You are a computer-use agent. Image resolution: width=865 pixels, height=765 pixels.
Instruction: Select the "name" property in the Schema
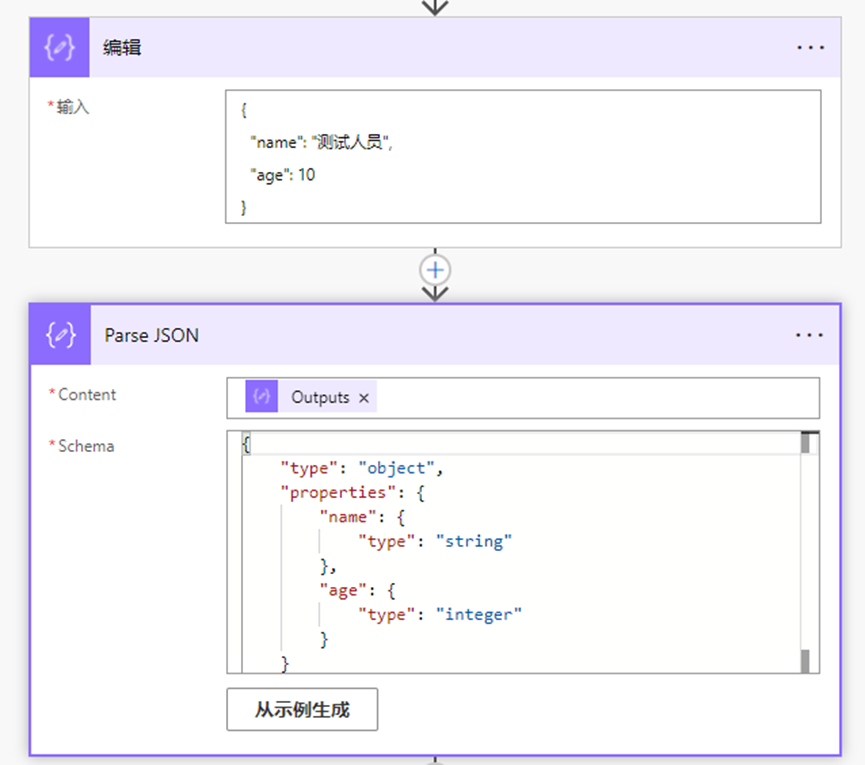(x=345, y=516)
